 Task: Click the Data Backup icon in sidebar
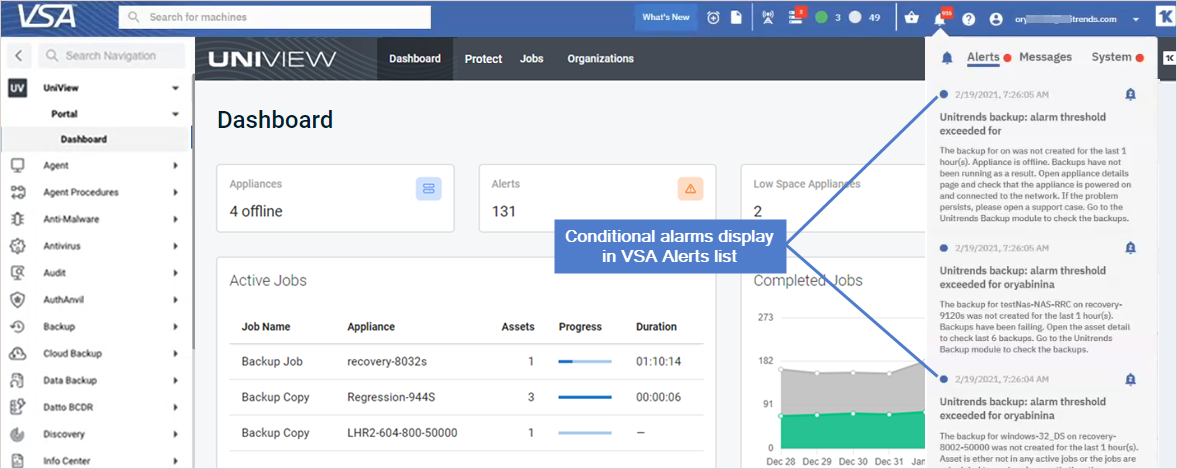point(18,380)
